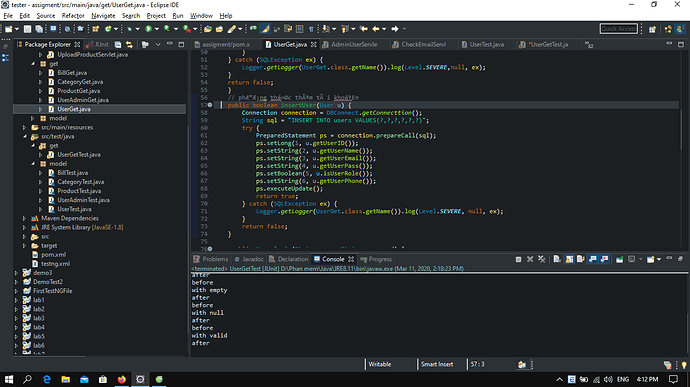Click Collapse All in Package Explorer

(x=118, y=44)
